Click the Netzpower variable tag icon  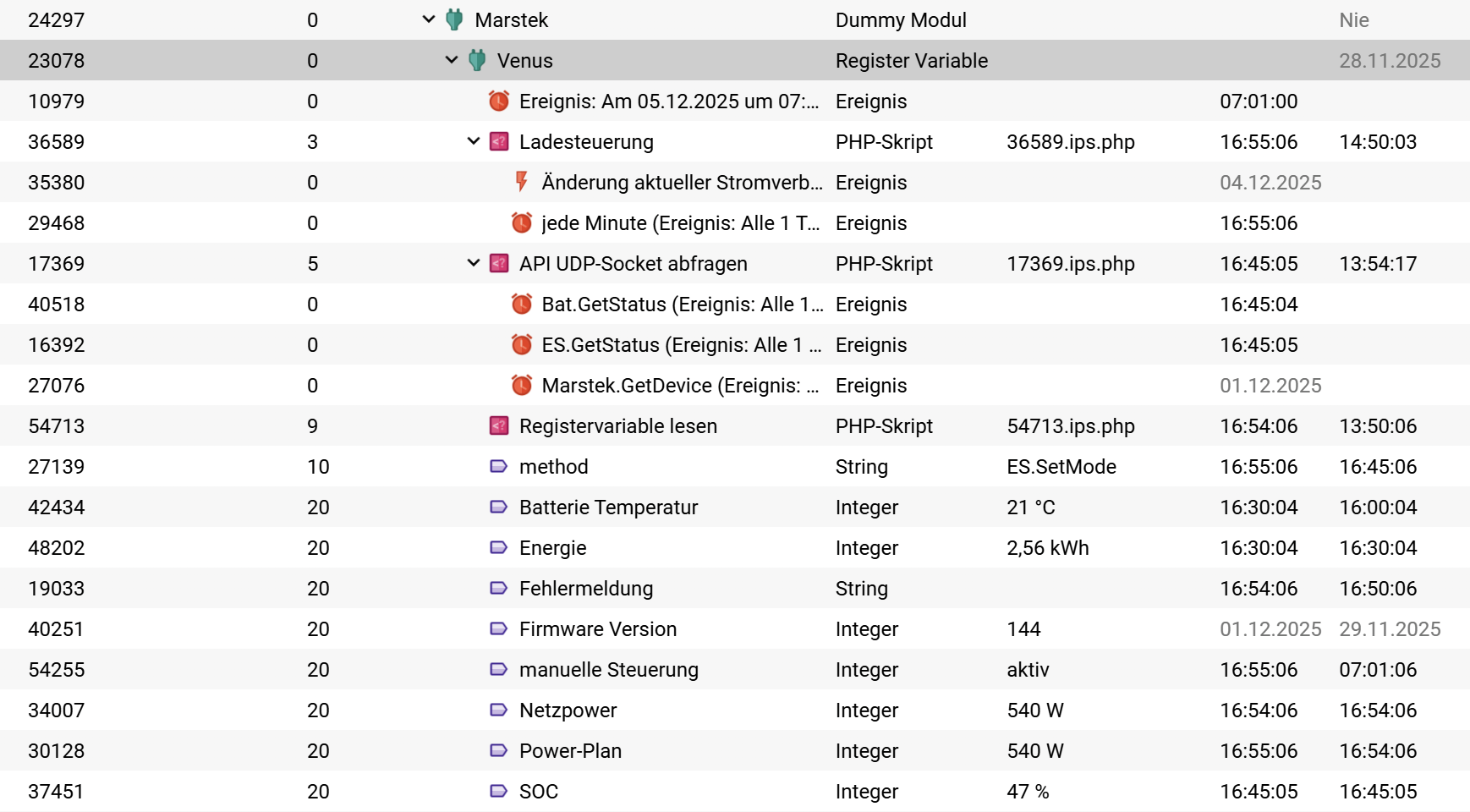coord(499,710)
